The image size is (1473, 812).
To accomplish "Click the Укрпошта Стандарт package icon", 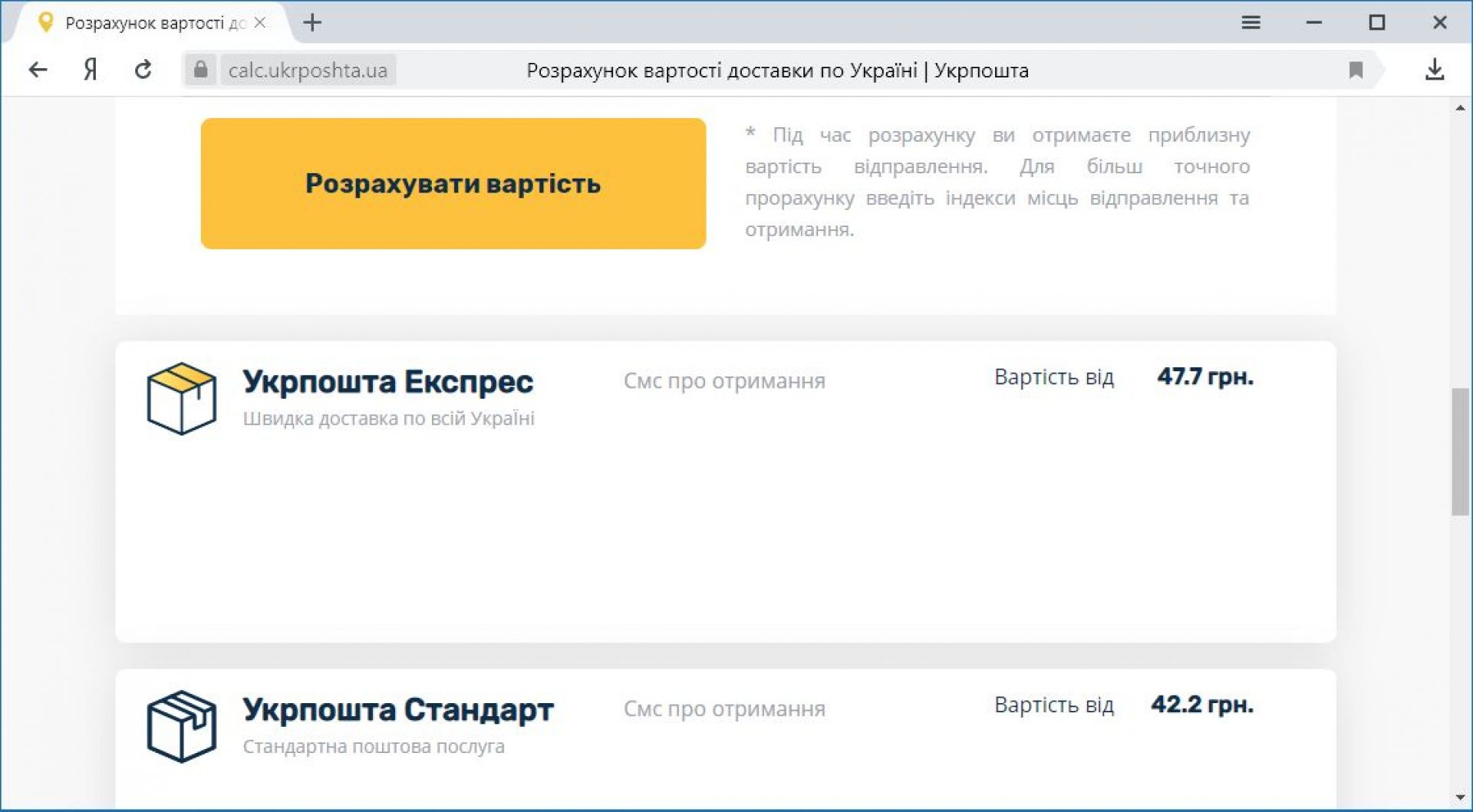I will coord(181,726).
